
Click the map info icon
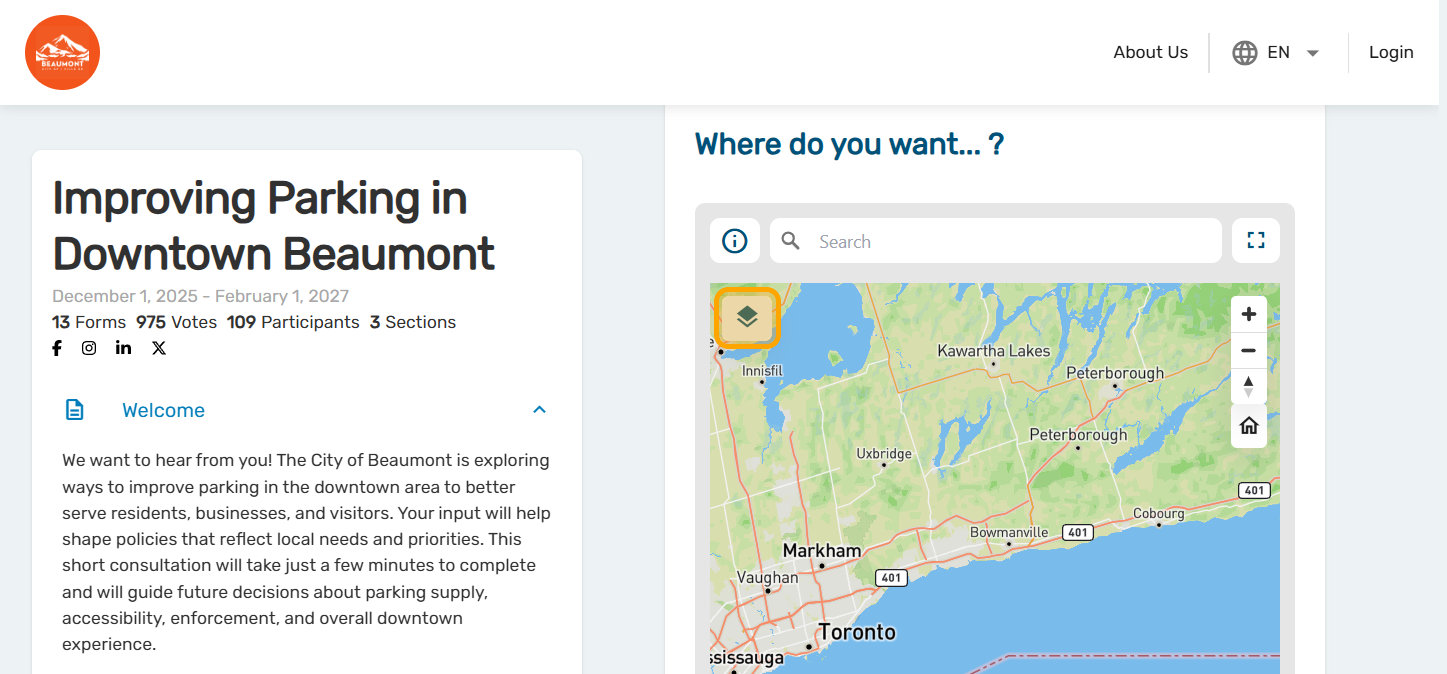coord(735,241)
